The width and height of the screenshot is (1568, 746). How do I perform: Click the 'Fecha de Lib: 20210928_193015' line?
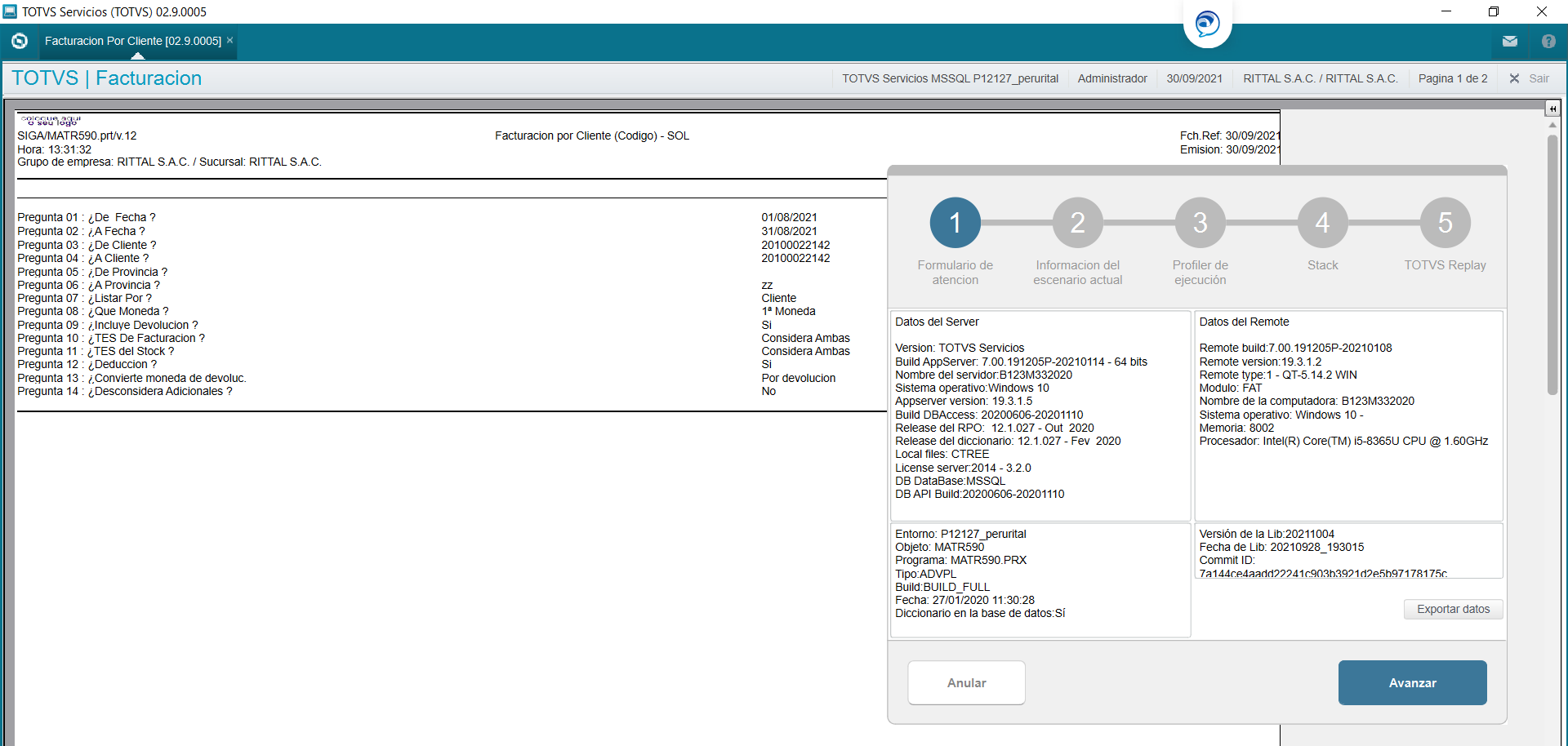1281,547
